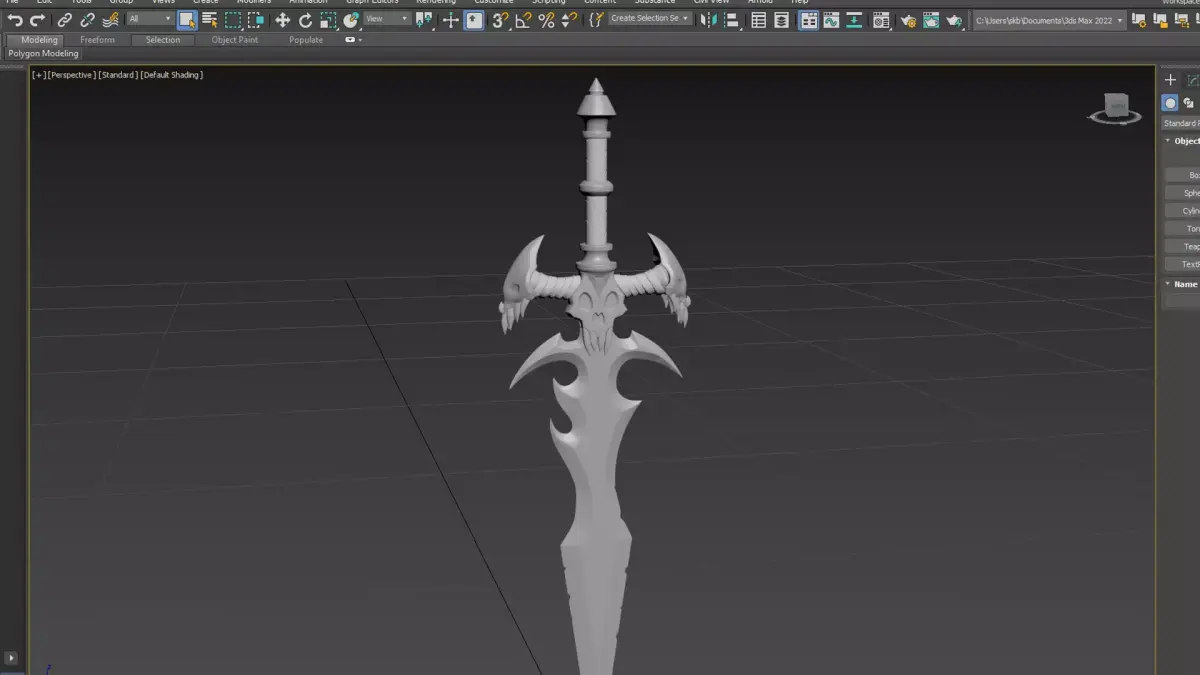
Task: Open the [Perspective] viewport label menu
Action: coord(71,75)
